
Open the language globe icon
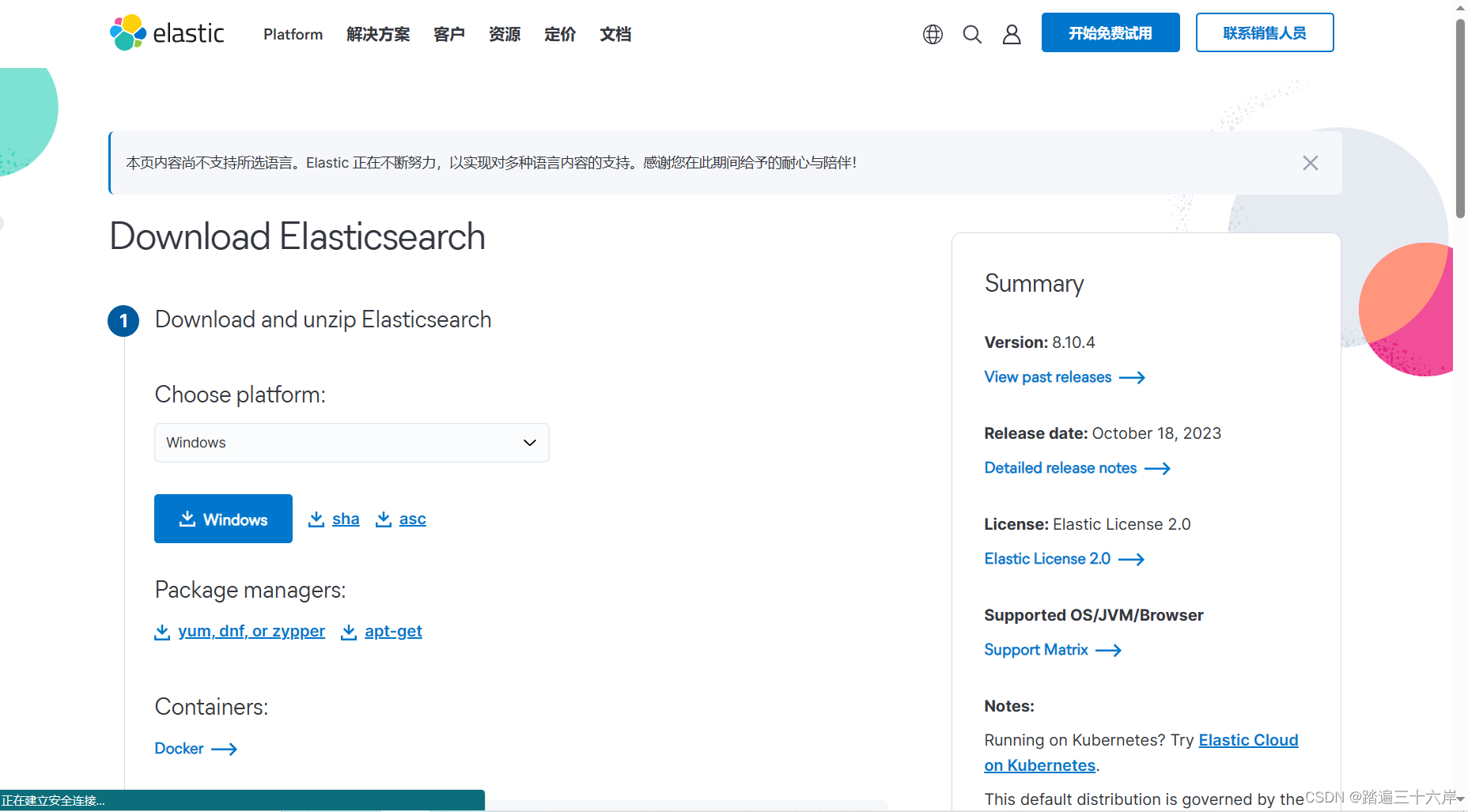click(x=933, y=34)
